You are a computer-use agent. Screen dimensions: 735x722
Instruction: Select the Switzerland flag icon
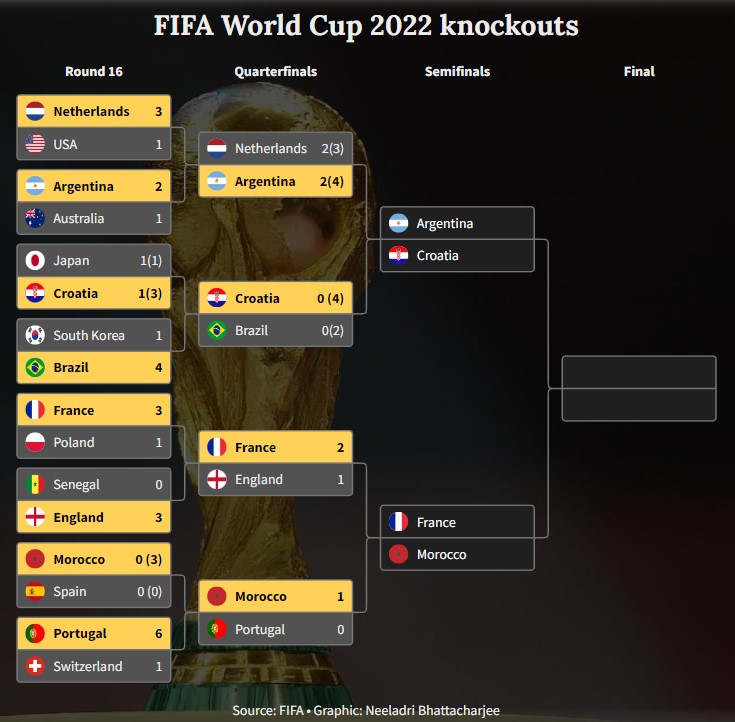point(36,666)
